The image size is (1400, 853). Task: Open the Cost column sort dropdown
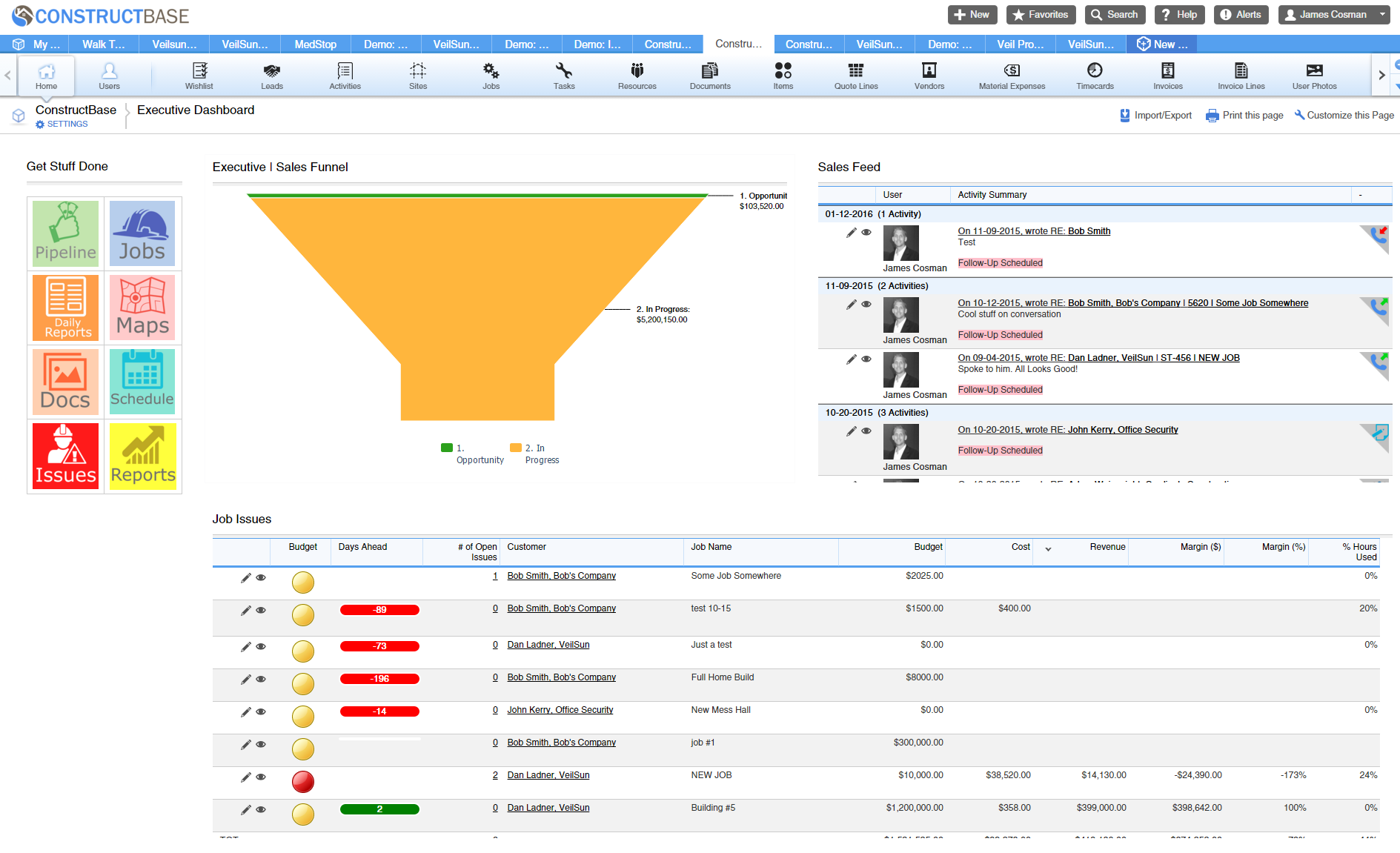[1048, 551]
